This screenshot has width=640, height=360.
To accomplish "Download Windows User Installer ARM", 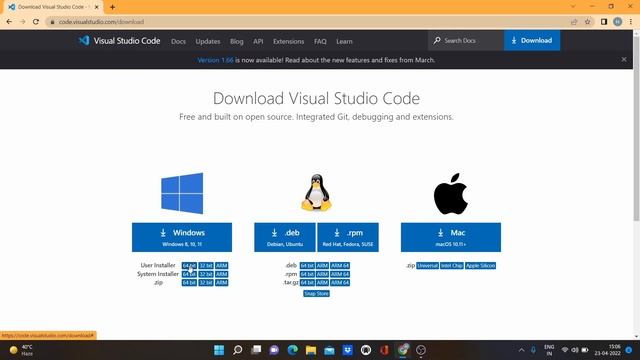I will [x=221, y=266].
